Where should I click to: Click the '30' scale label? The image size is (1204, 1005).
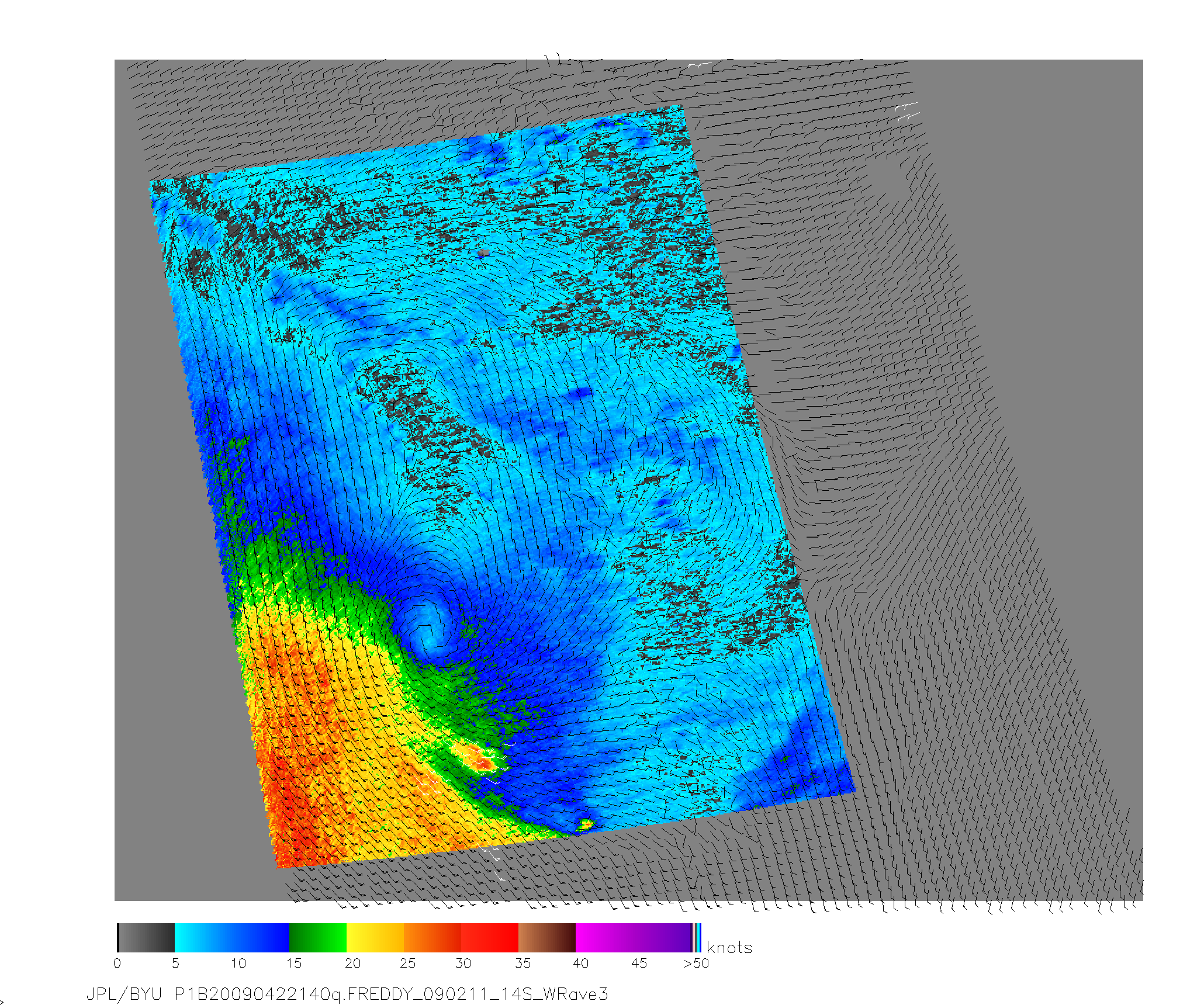pyautogui.click(x=463, y=963)
